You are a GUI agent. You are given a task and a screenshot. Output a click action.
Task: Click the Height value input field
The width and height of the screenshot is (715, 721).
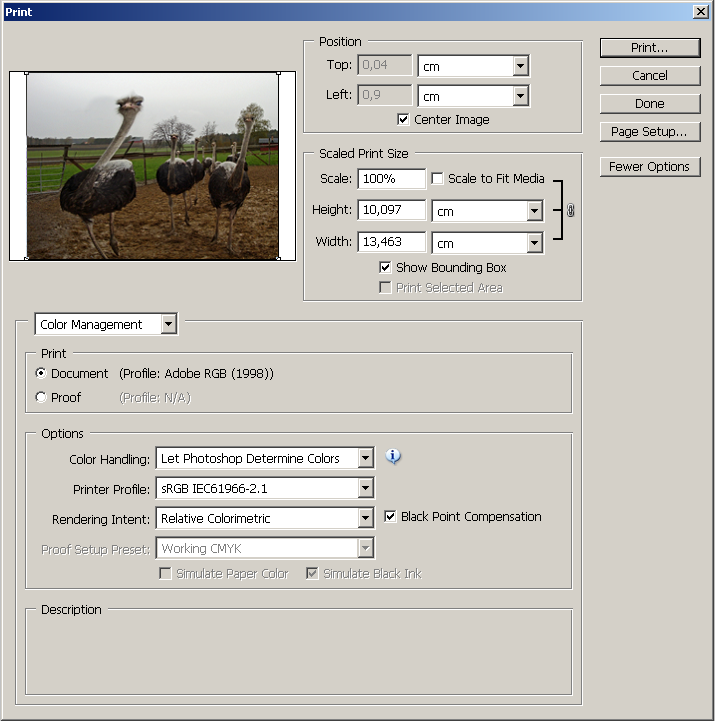tap(392, 210)
